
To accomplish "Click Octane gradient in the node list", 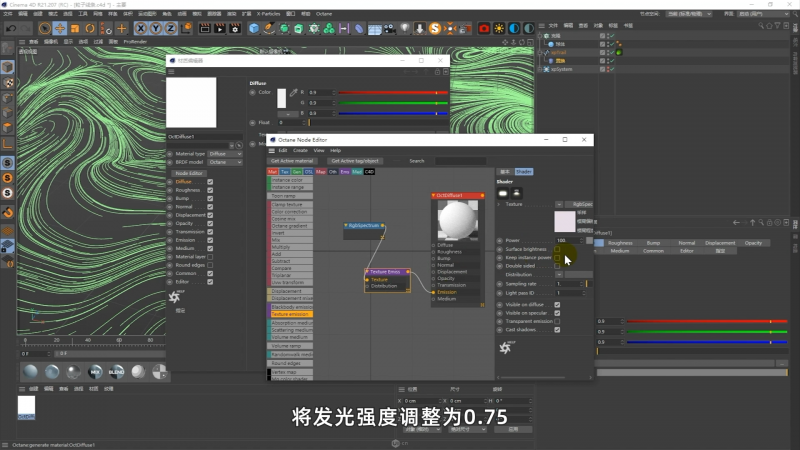I will pos(290,226).
